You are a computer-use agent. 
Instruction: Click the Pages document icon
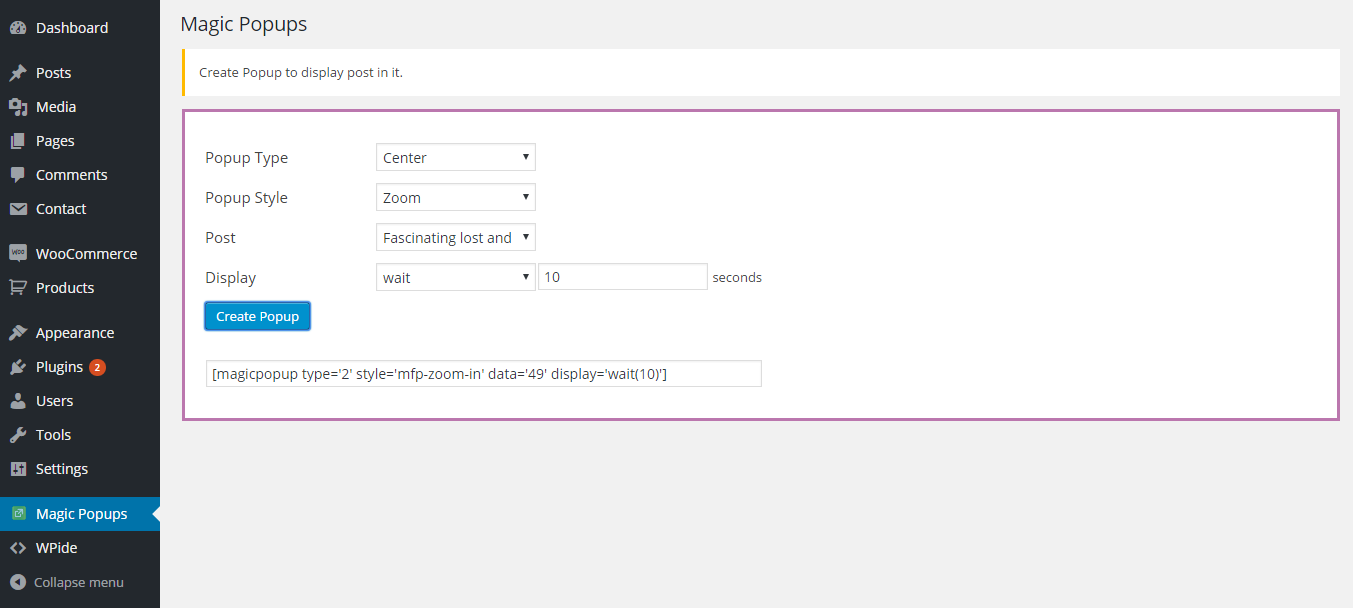pos(17,141)
